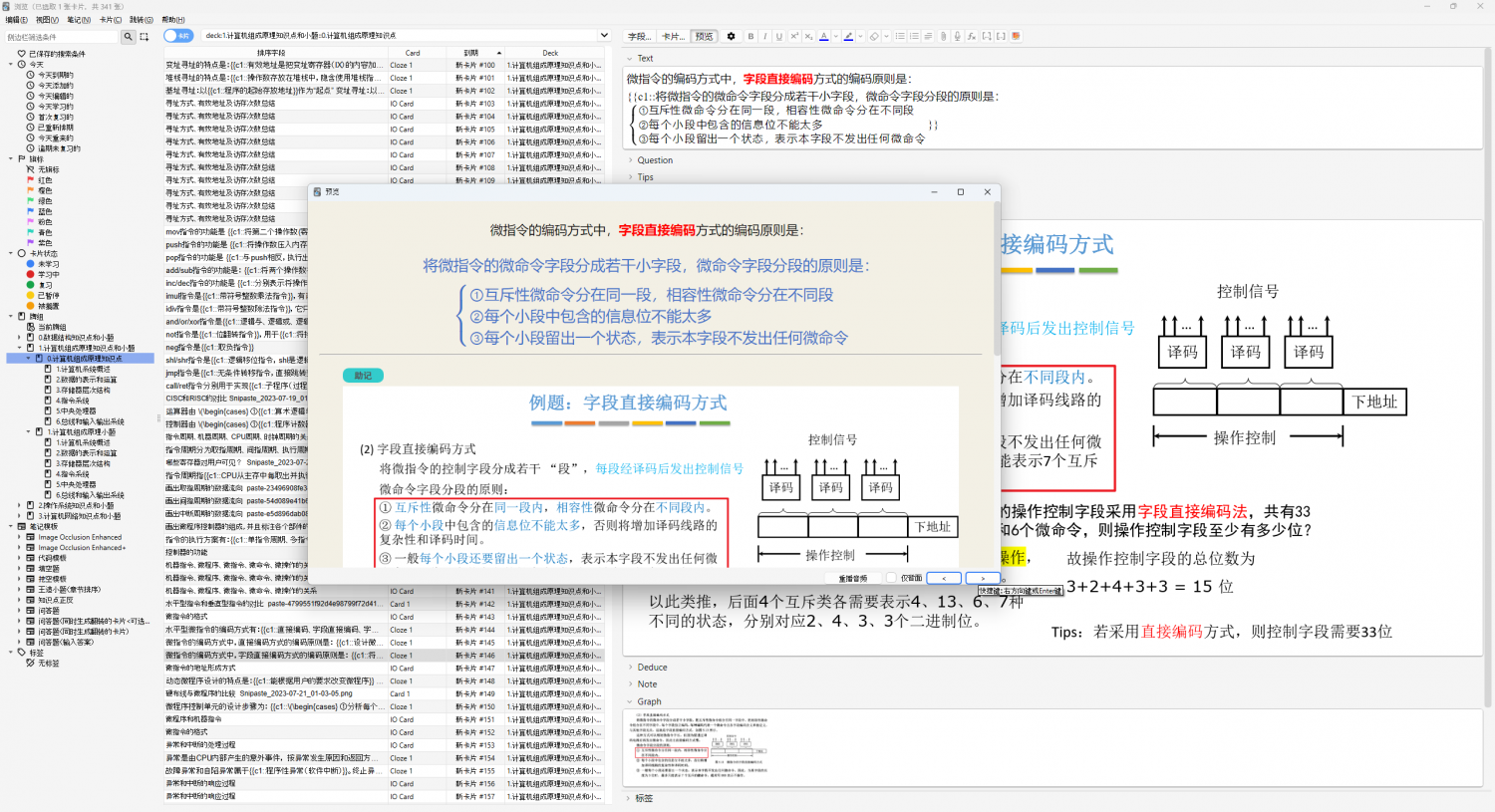This screenshot has width=1495, height=812.
Task: Apply text color with the A icon
Action: pyautogui.click(x=823, y=36)
